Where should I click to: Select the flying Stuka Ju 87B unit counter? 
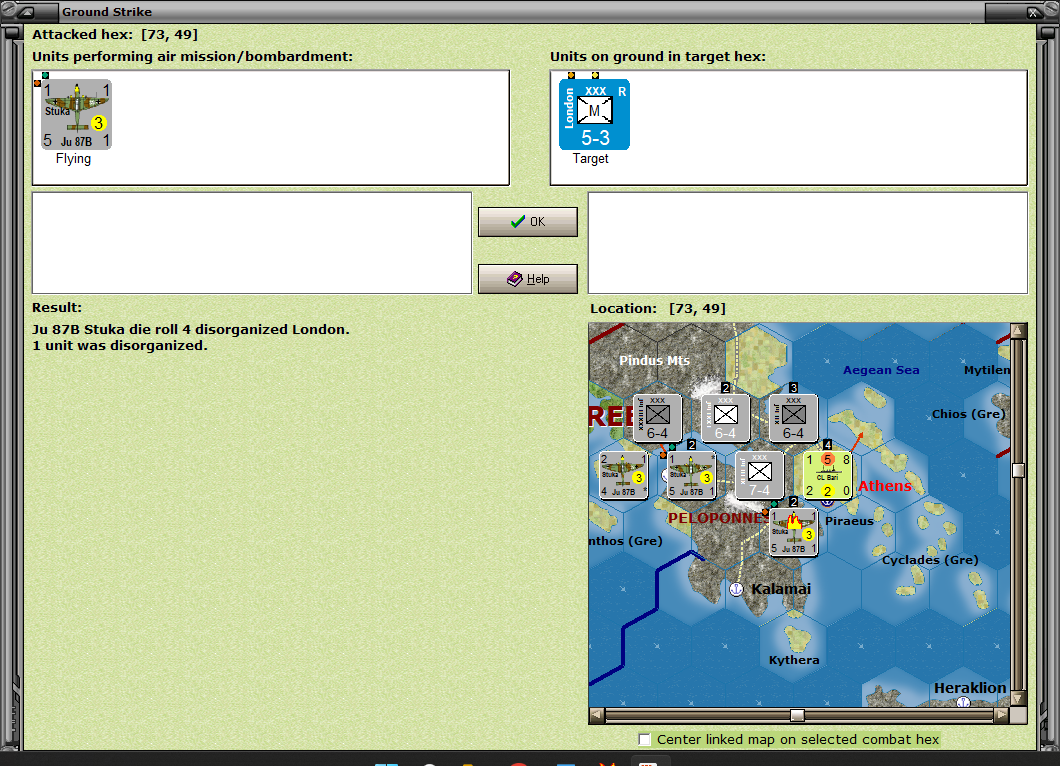[x=76, y=114]
